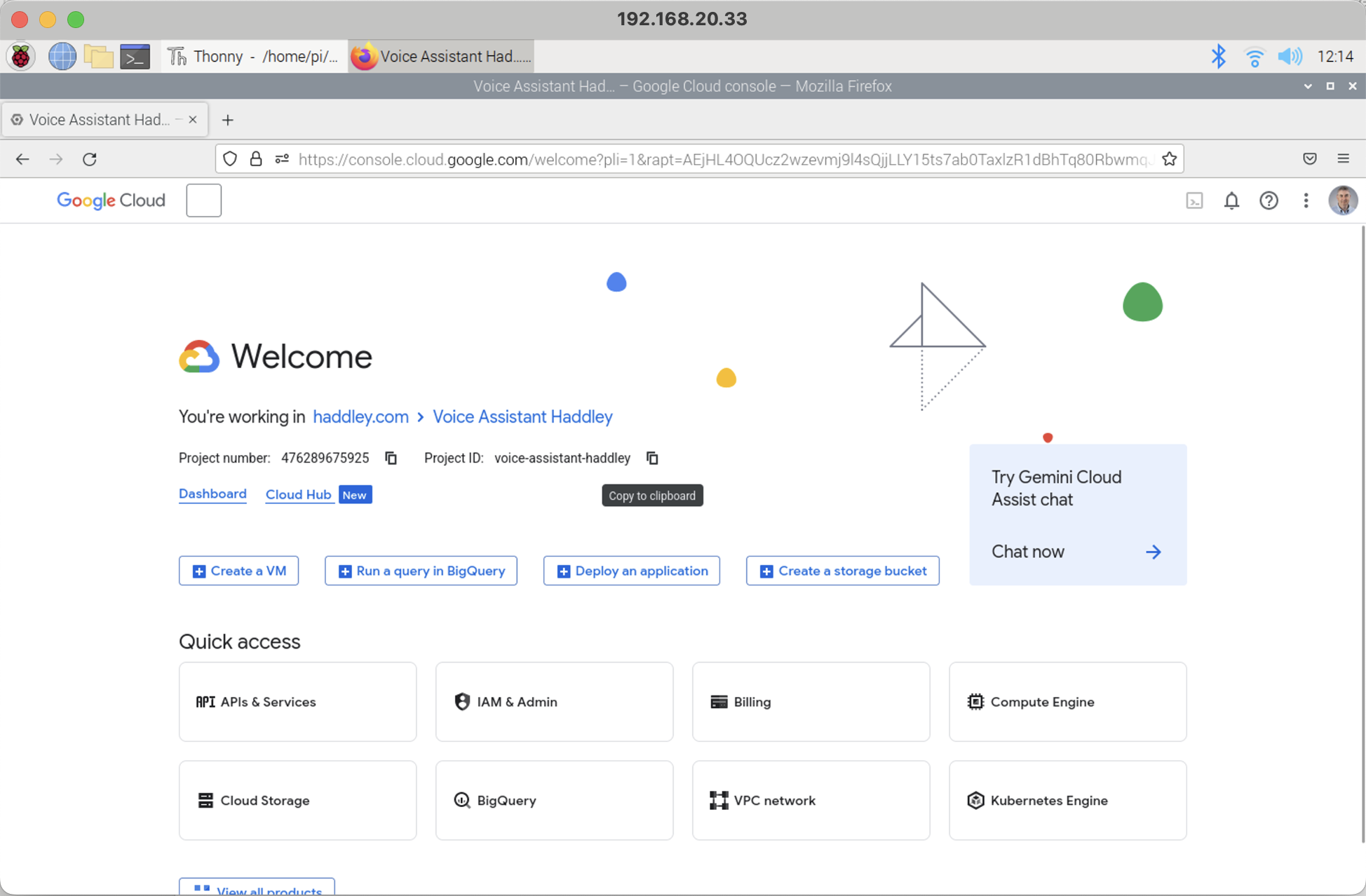Click the browser address bar URL

(x=722, y=159)
